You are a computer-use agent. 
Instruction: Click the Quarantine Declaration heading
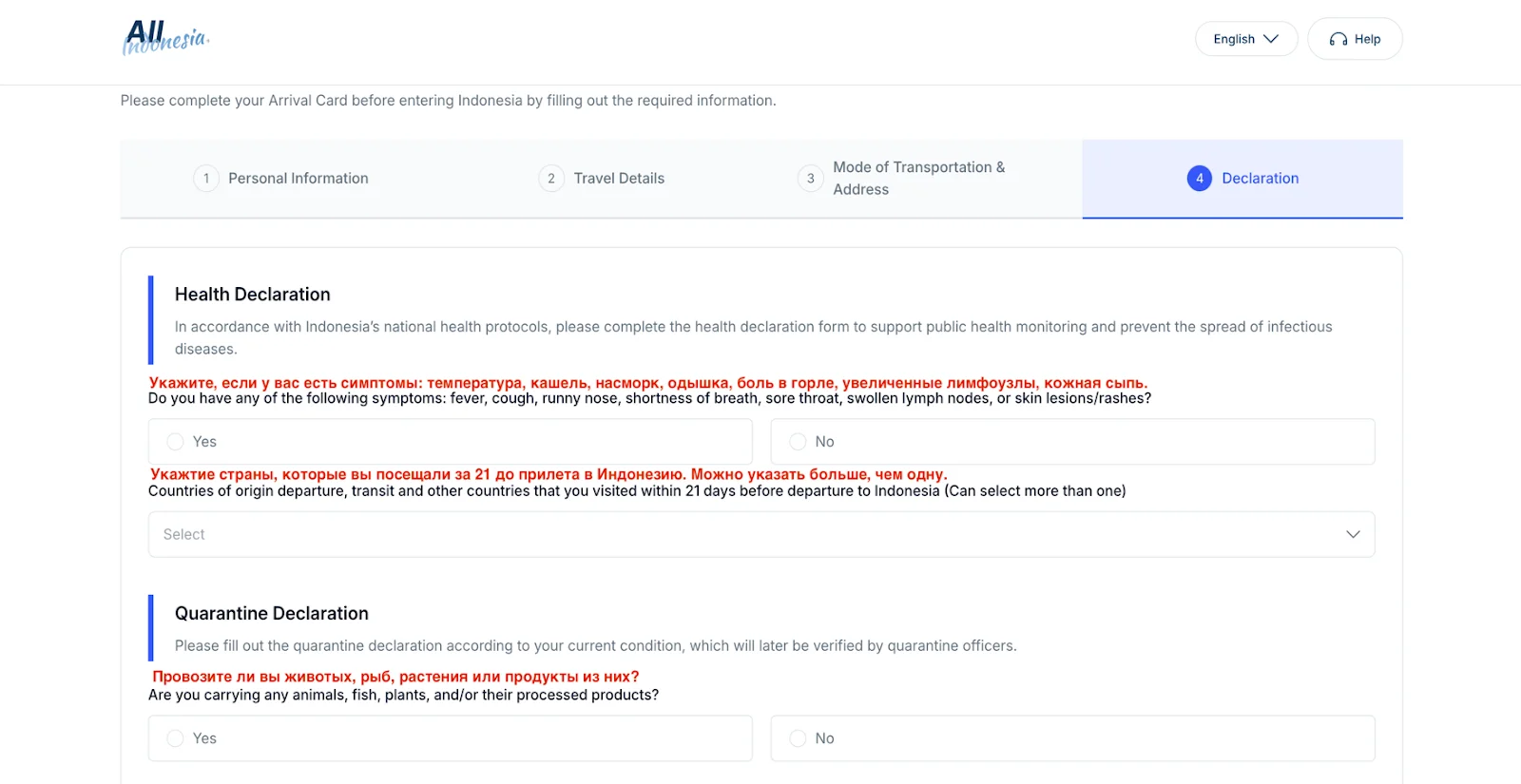272,614
